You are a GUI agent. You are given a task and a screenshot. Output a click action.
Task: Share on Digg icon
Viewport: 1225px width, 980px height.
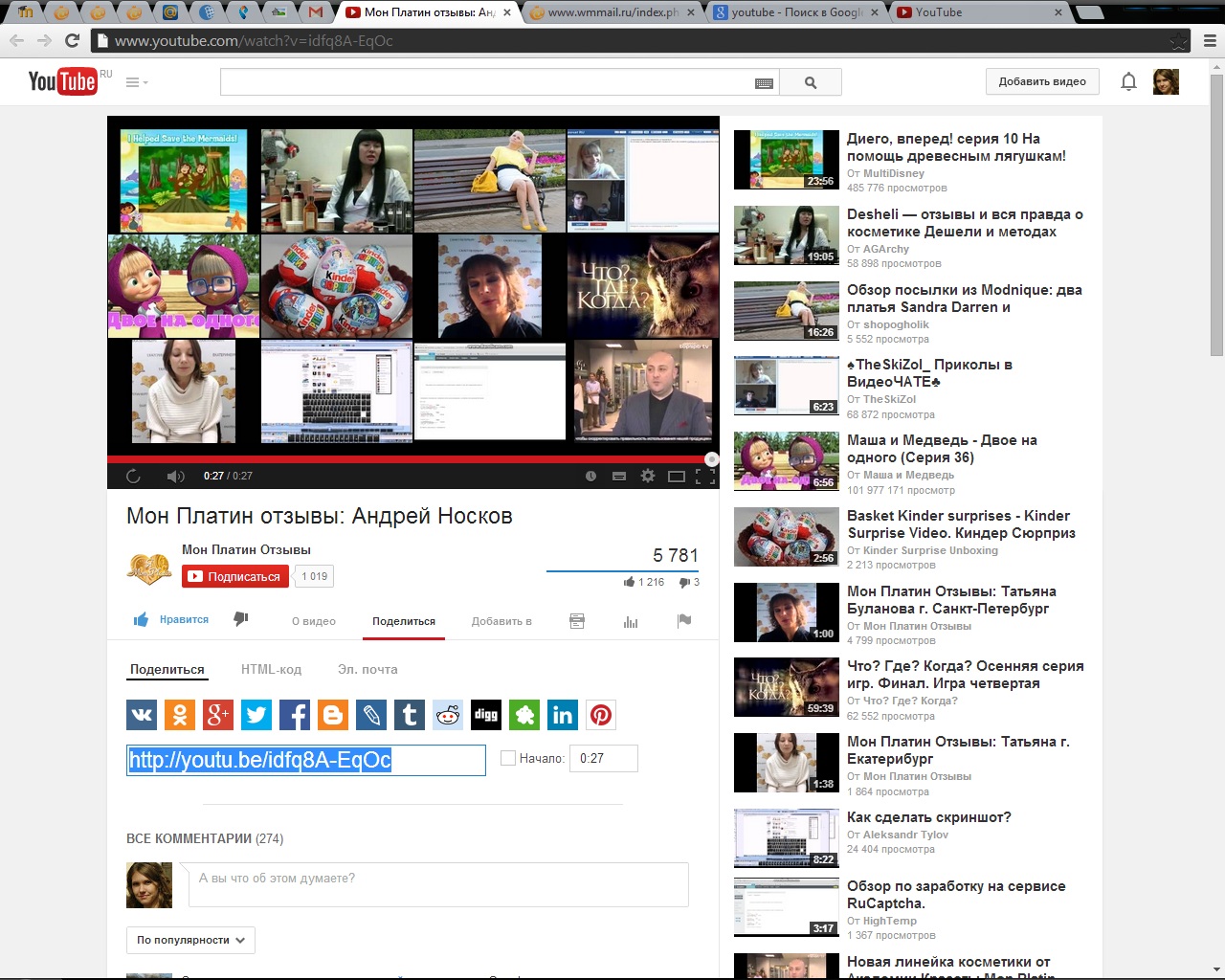click(486, 715)
